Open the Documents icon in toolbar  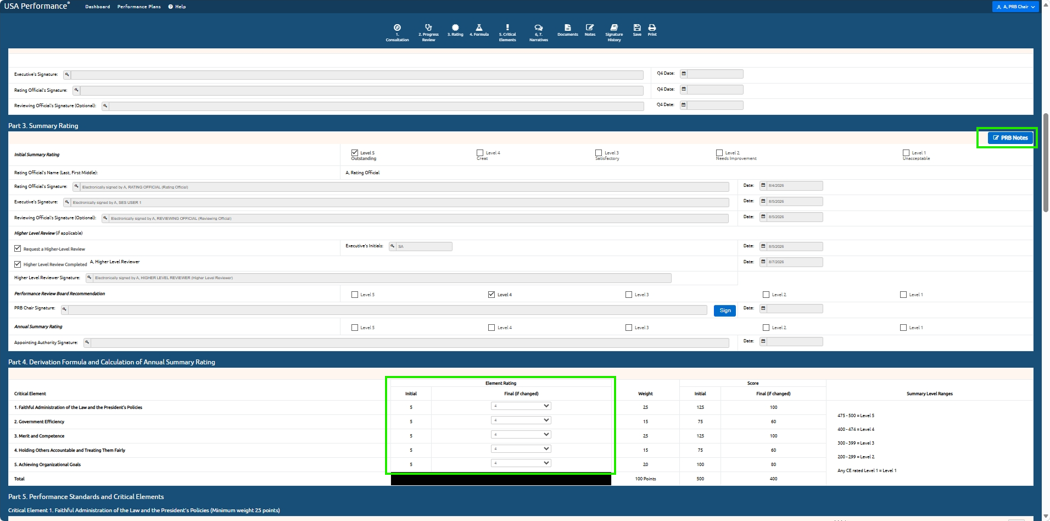click(567, 30)
